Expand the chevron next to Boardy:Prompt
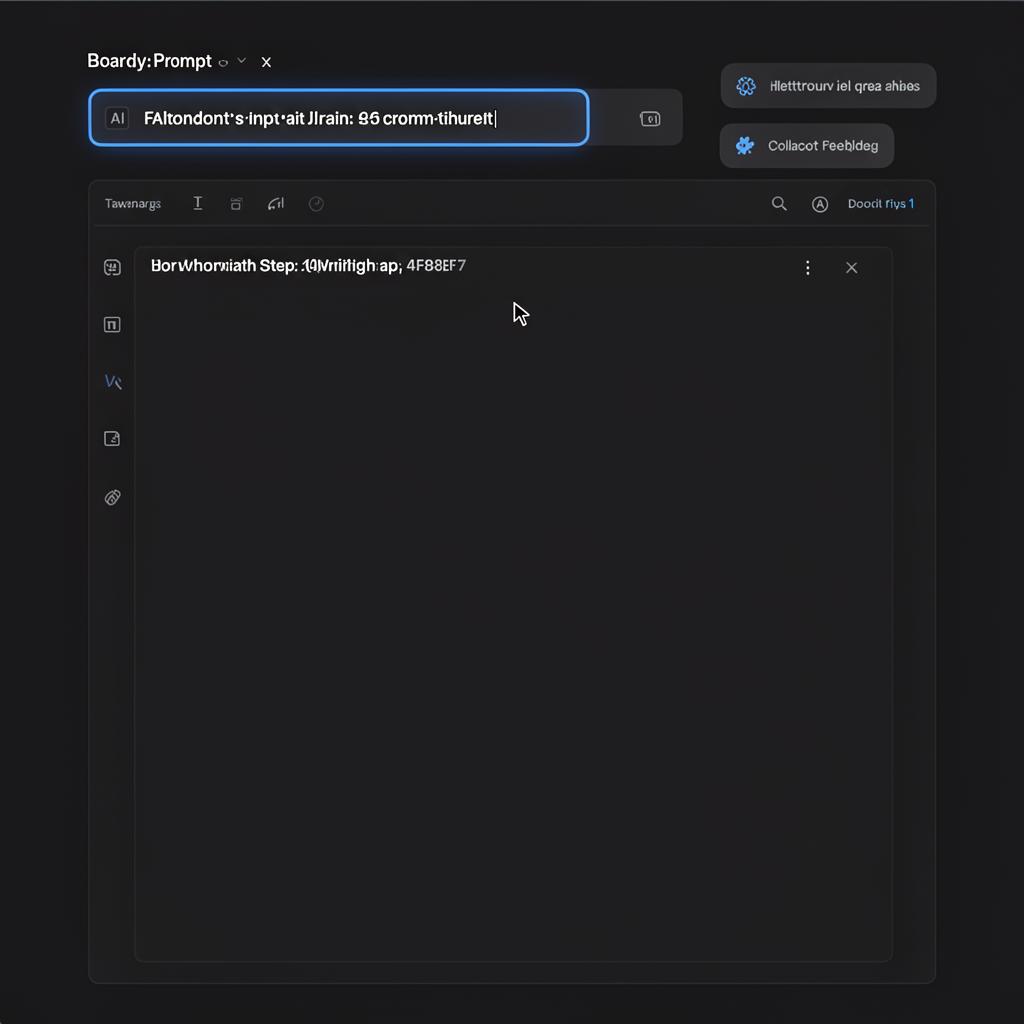The width and height of the screenshot is (1024, 1024). [x=242, y=61]
